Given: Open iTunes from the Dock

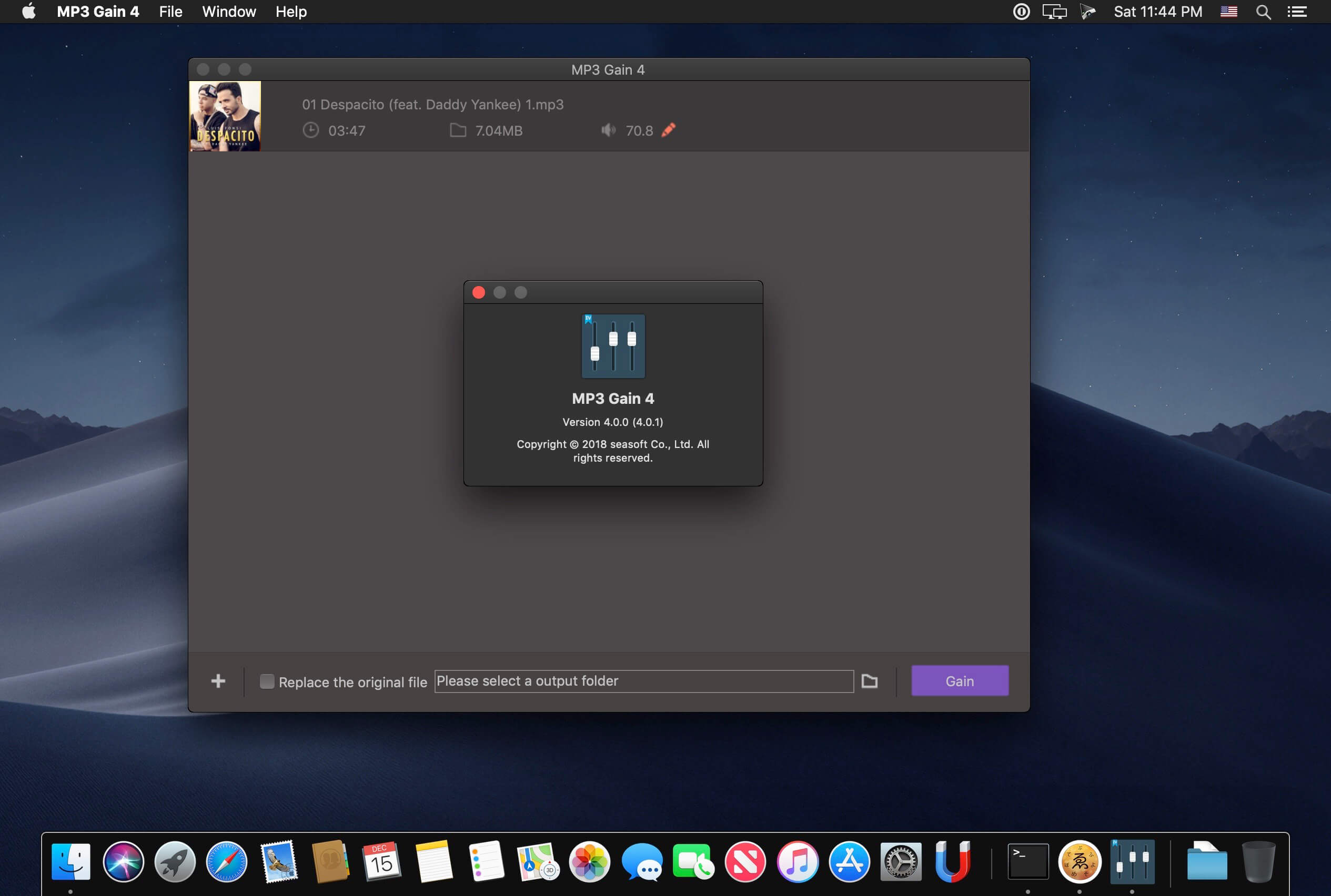Looking at the screenshot, I should [797, 861].
